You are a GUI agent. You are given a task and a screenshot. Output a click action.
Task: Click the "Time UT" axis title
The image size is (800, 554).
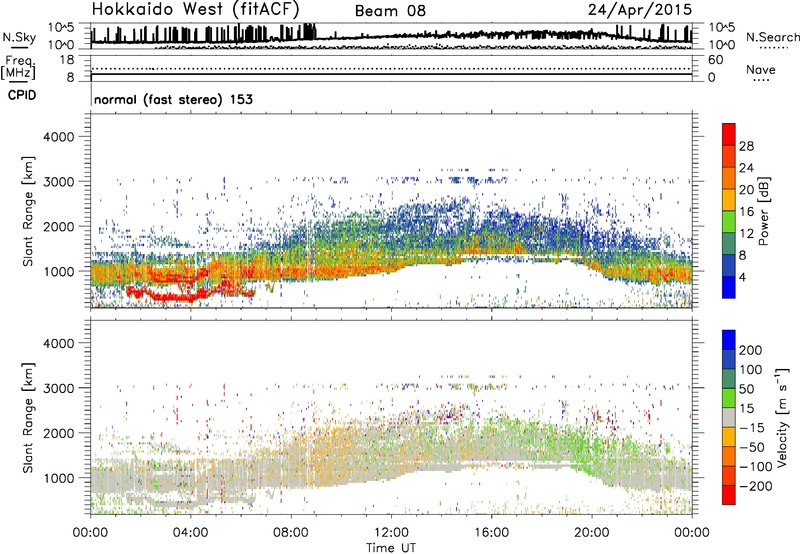point(391,548)
